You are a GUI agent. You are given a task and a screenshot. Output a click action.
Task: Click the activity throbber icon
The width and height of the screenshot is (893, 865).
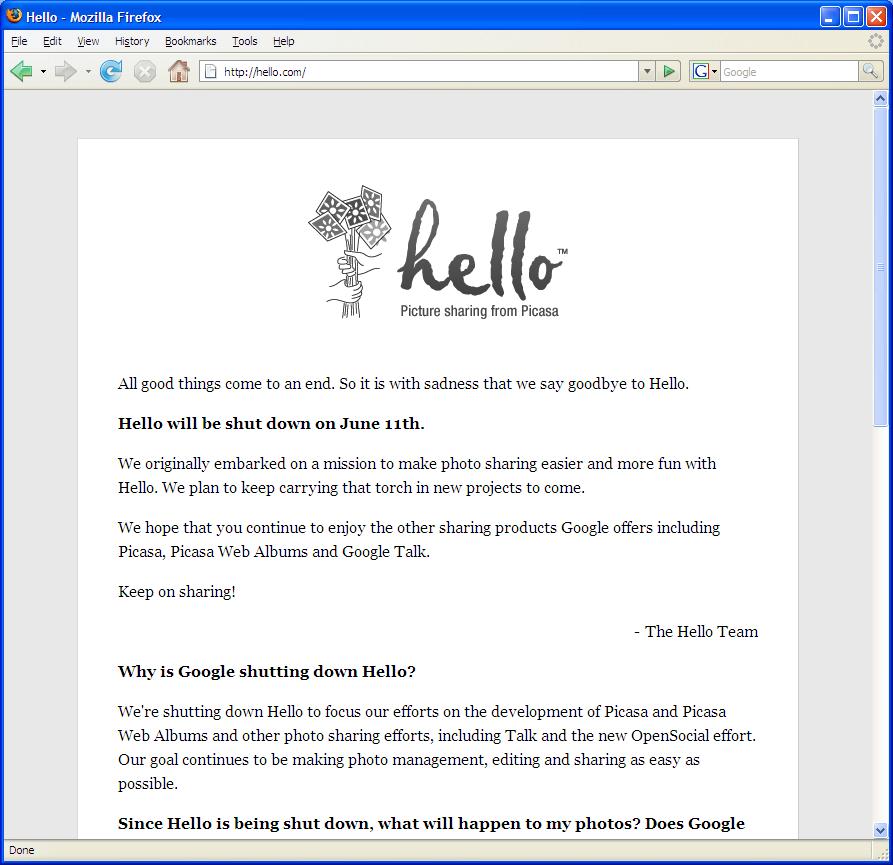[x=875, y=41]
